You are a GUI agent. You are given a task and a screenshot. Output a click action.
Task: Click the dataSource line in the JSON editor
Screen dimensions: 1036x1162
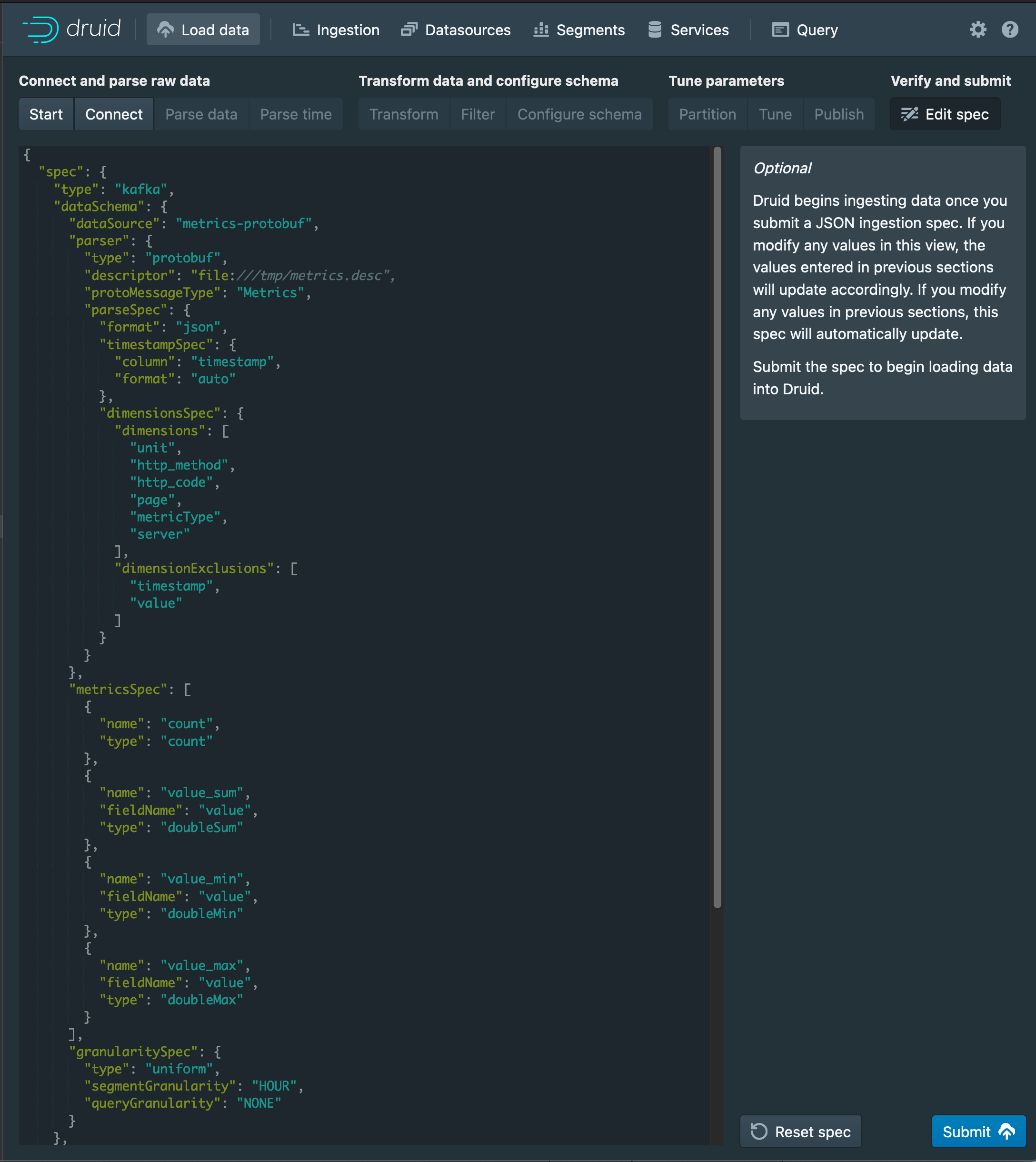(x=194, y=224)
